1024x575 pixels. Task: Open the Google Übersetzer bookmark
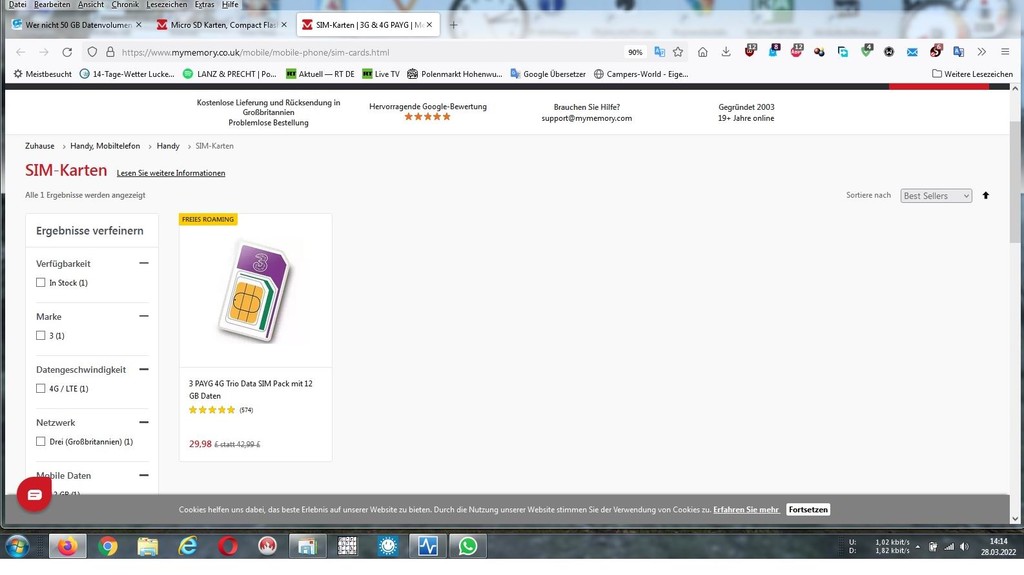(548, 74)
